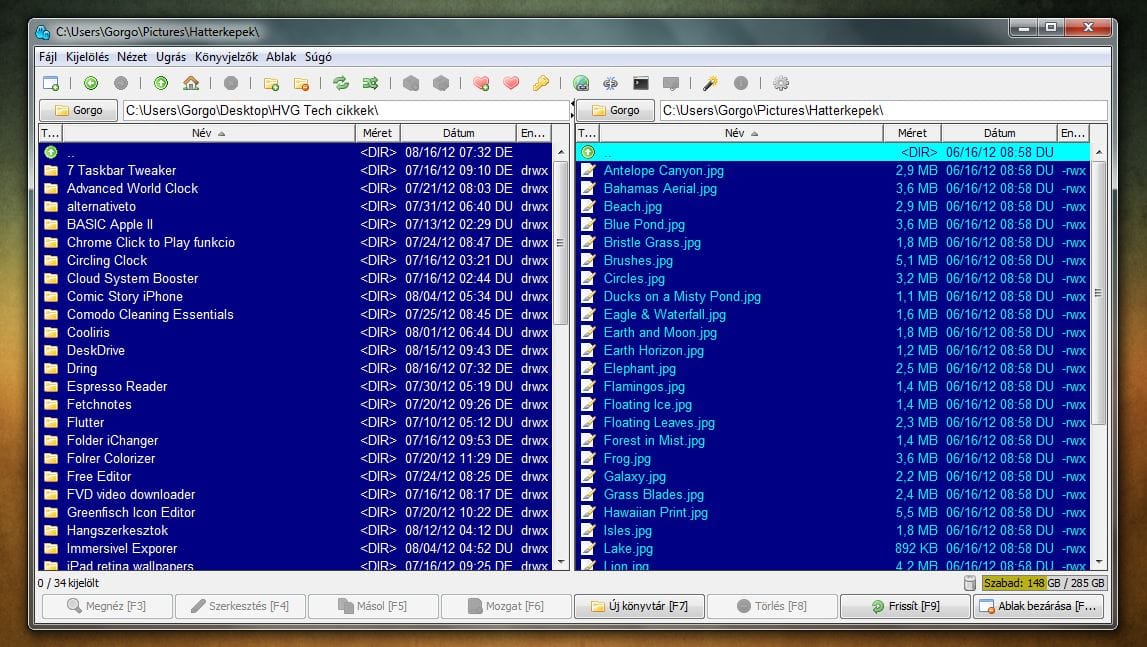Sort left panel by Méret column
The width and height of the screenshot is (1147, 647).
377,133
